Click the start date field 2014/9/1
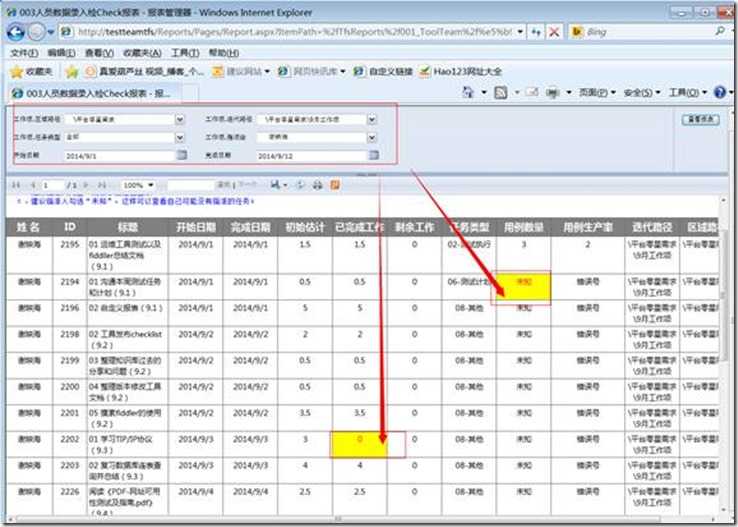Viewport: 738px width, 527px height. click(x=119, y=155)
